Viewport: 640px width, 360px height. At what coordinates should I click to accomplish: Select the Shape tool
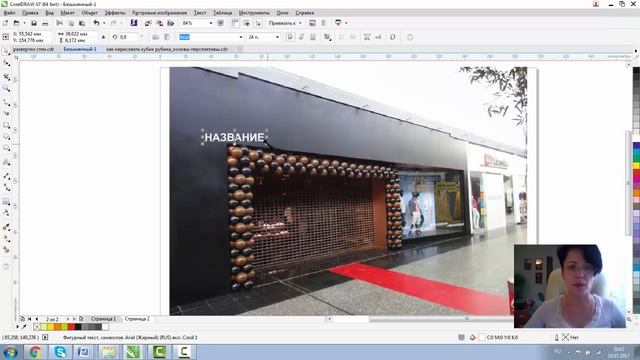coord(6,63)
